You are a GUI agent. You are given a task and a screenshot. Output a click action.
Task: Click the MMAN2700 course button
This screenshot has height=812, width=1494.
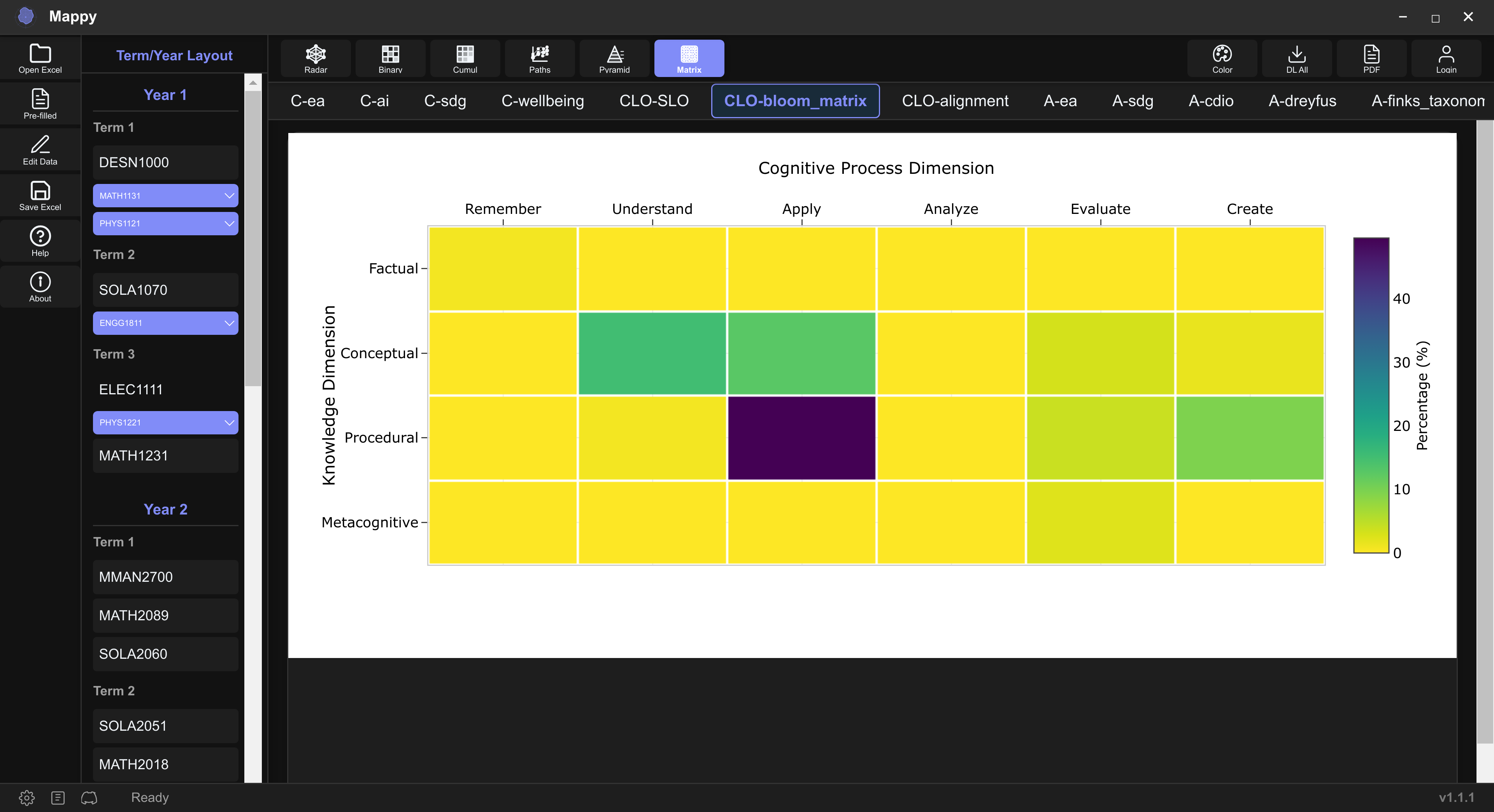(x=165, y=577)
